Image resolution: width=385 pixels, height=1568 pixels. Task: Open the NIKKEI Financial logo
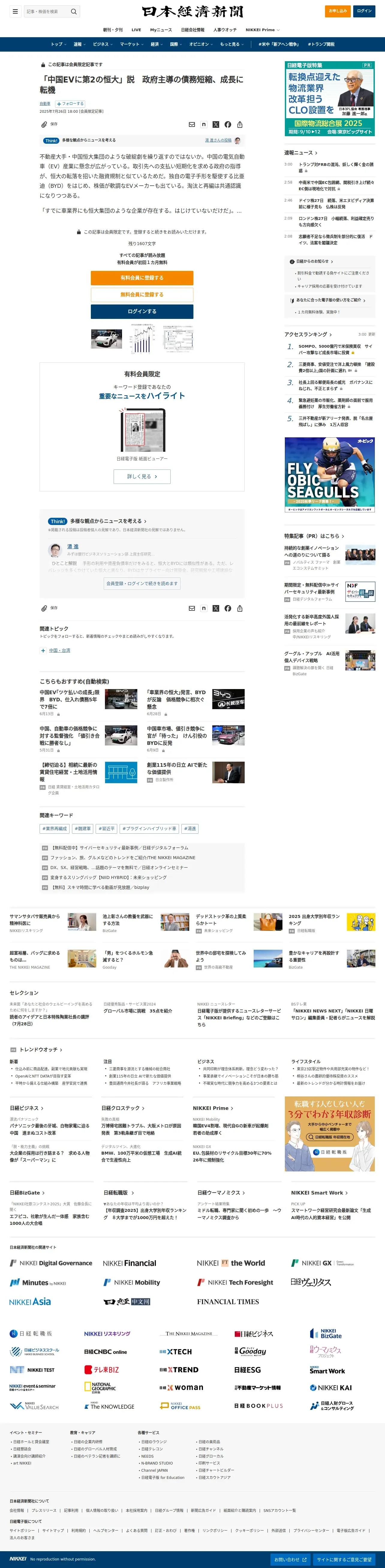(x=129, y=1263)
